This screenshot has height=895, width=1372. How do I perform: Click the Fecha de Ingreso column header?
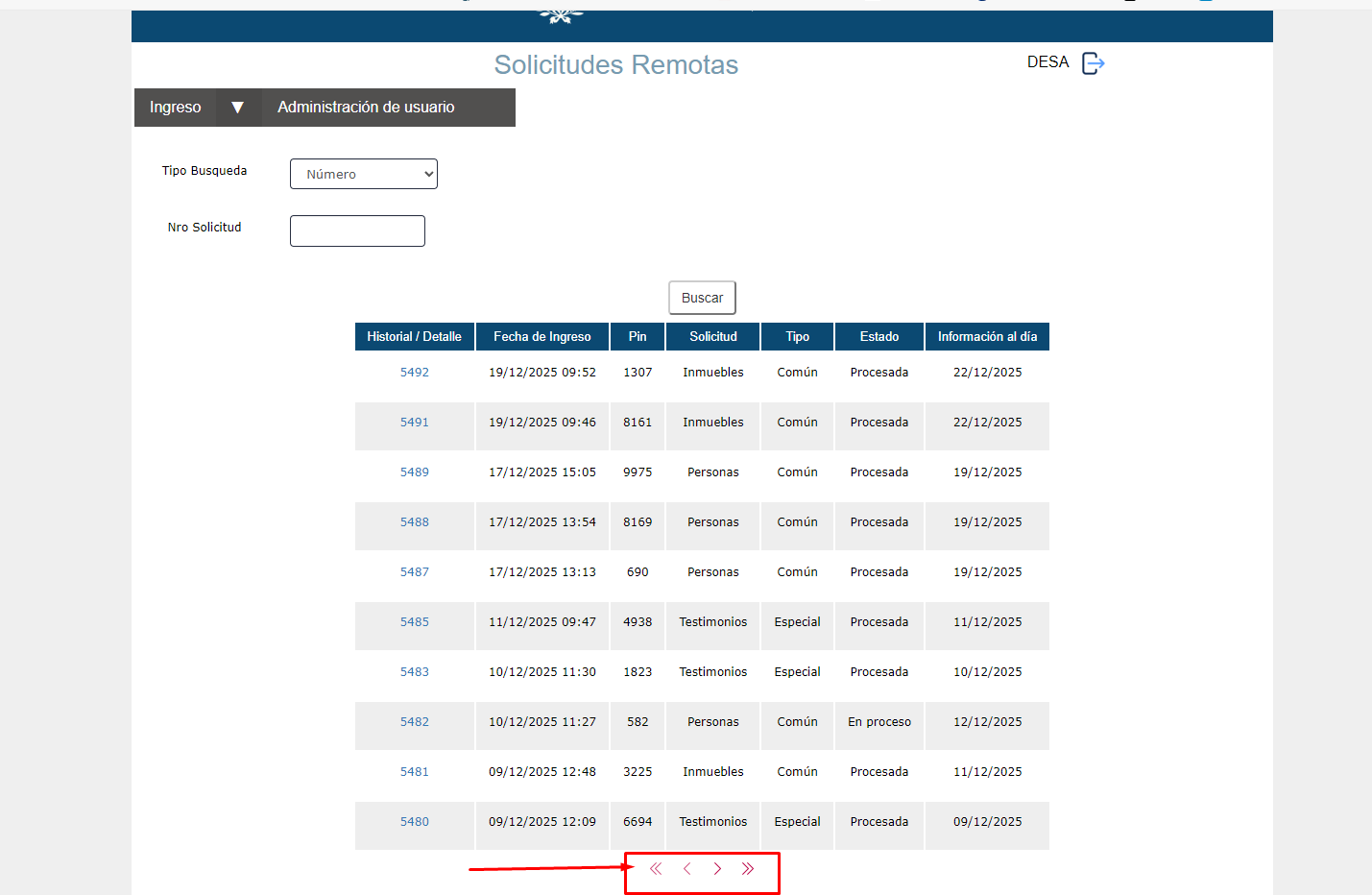coord(542,336)
